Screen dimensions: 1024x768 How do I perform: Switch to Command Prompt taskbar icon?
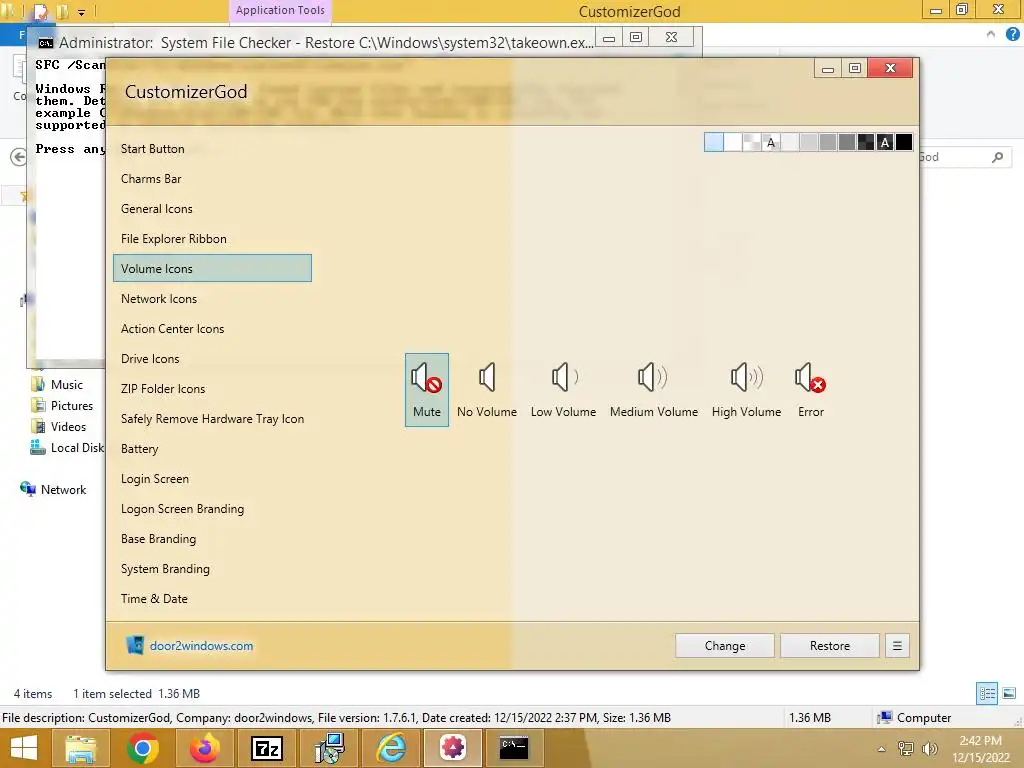click(515, 748)
